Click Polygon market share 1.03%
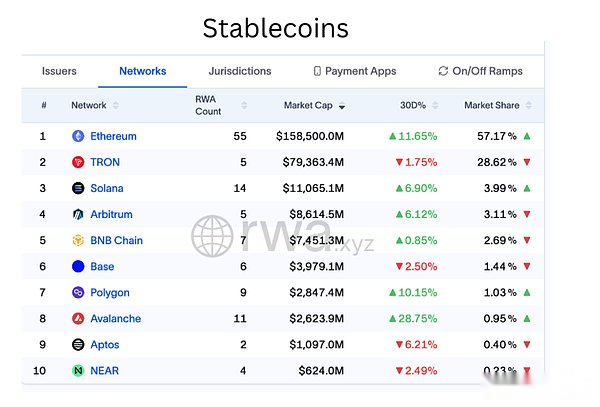Image resolution: width=600 pixels, height=407 pixels. pyautogui.click(x=500, y=292)
